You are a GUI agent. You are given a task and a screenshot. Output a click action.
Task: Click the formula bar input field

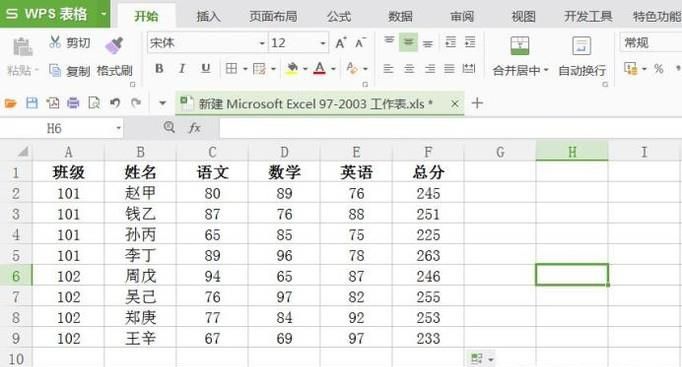[x=451, y=128]
